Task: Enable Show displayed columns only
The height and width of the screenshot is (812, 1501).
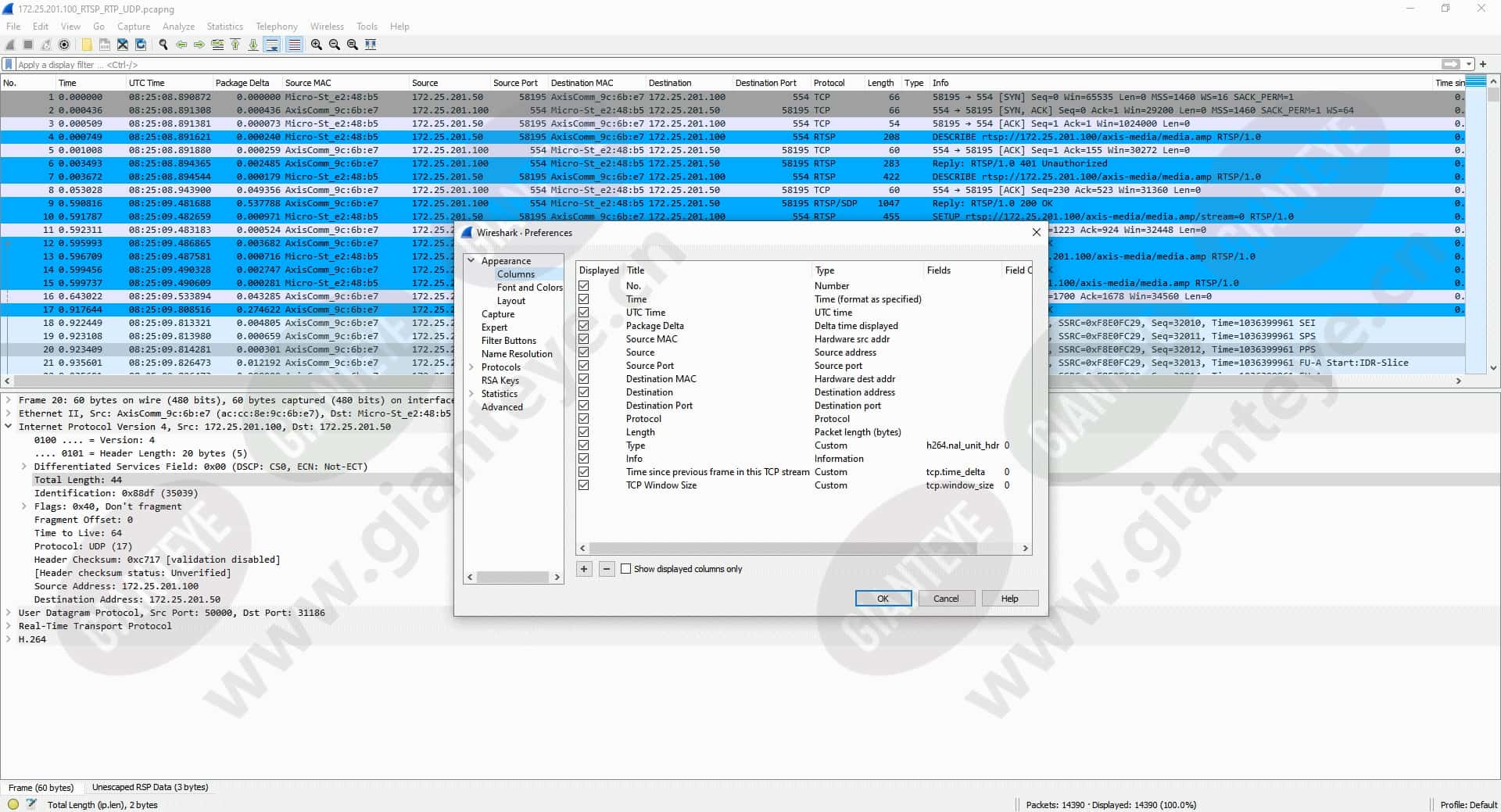Action: [x=626, y=569]
